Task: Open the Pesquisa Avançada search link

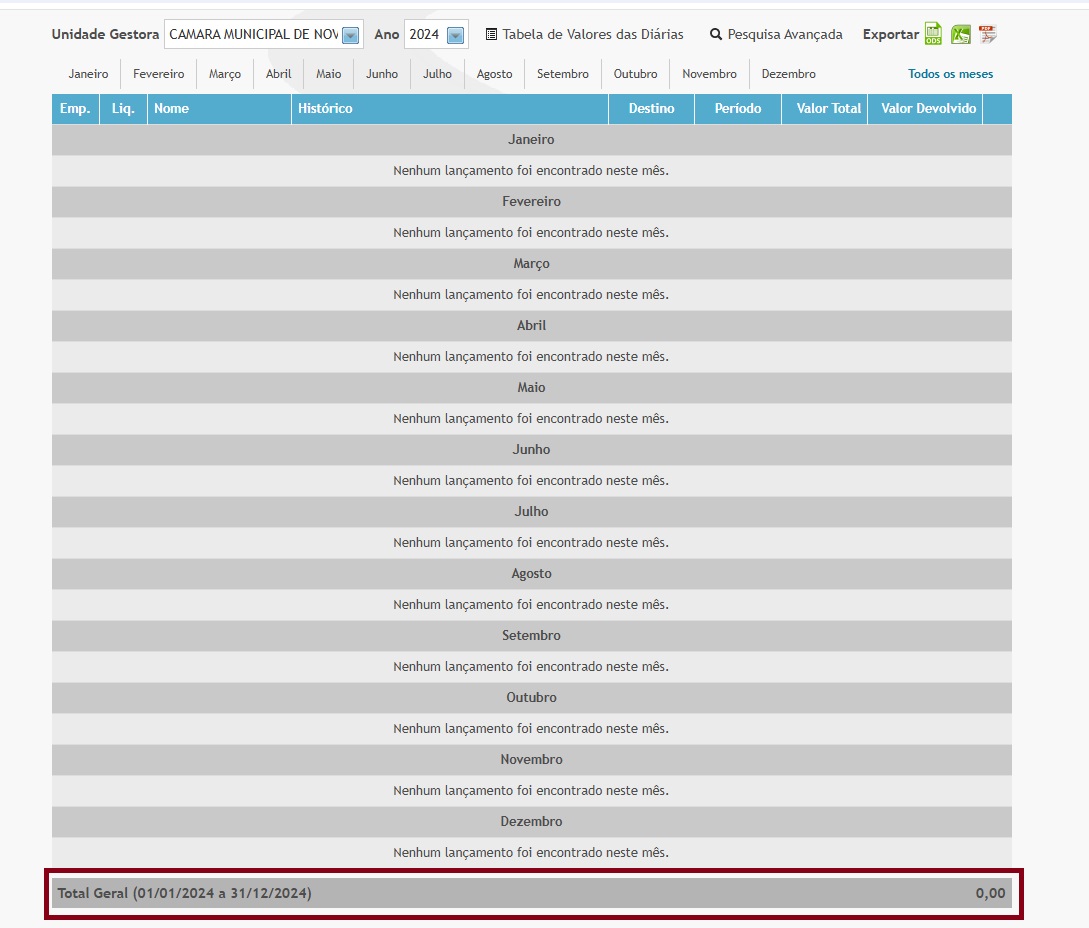Action: click(785, 35)
